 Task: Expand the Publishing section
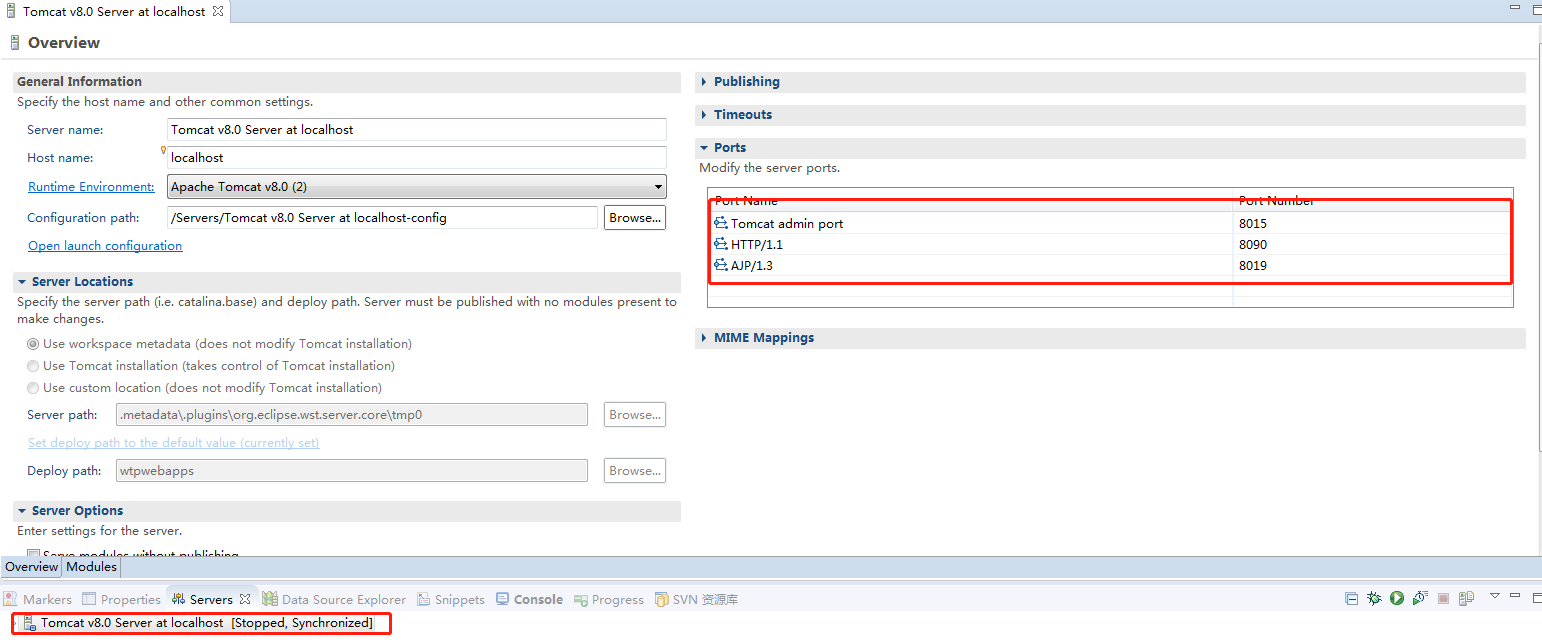[x=704, y=82]
